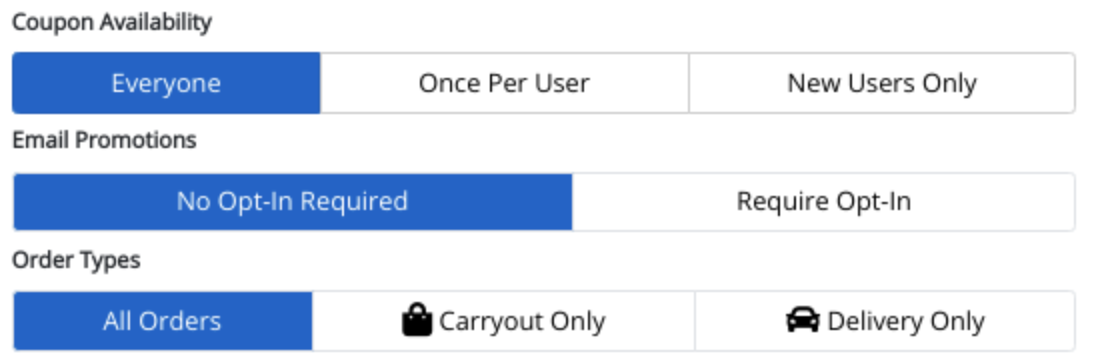Click the Coupon Availability heading
Screen dimensions: 1096x364
point(112,22)
